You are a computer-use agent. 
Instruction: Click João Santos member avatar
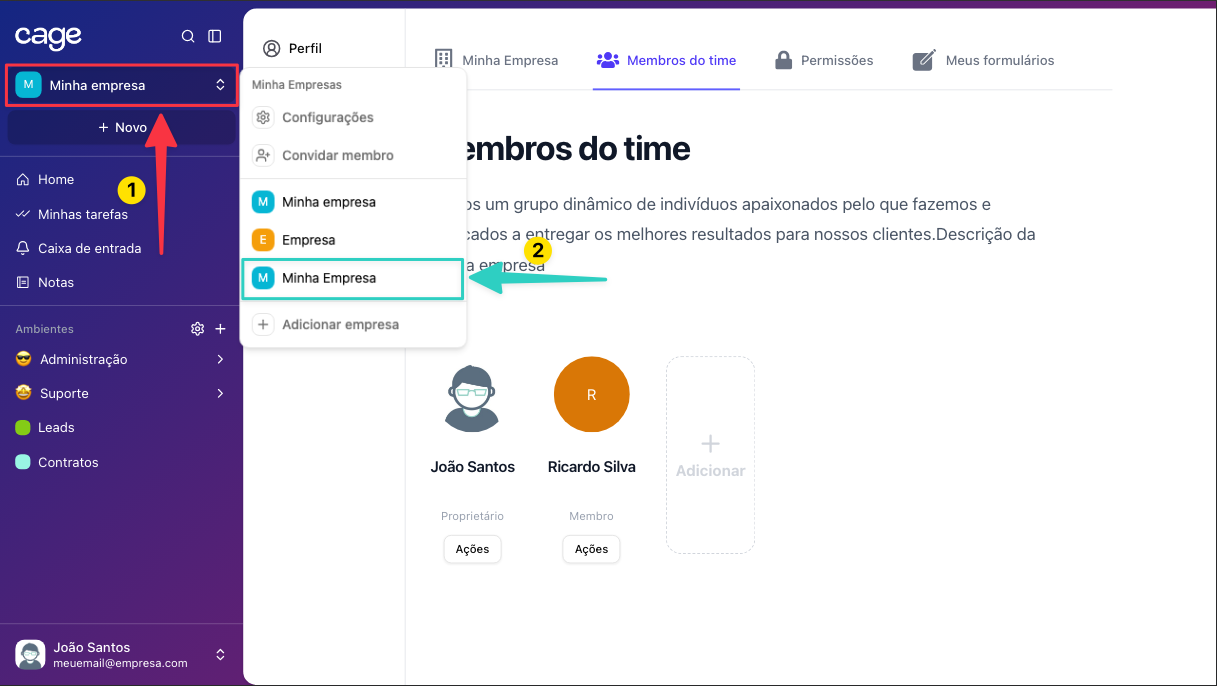(472, 398)
